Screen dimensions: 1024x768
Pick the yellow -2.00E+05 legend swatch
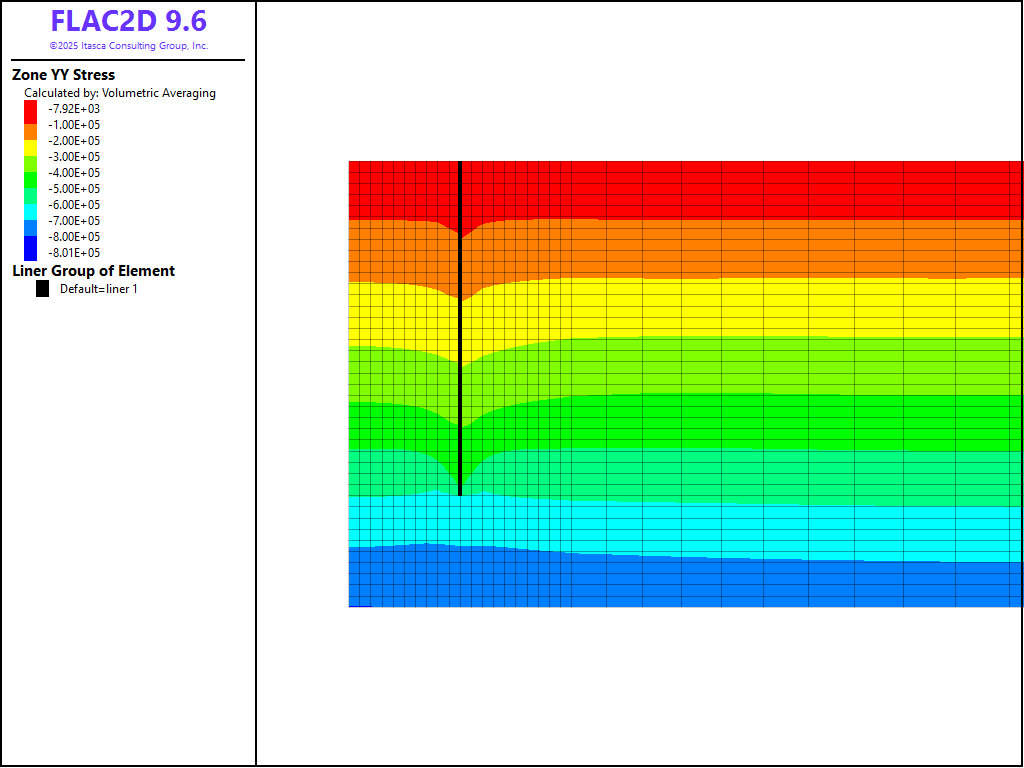(30, 141)
